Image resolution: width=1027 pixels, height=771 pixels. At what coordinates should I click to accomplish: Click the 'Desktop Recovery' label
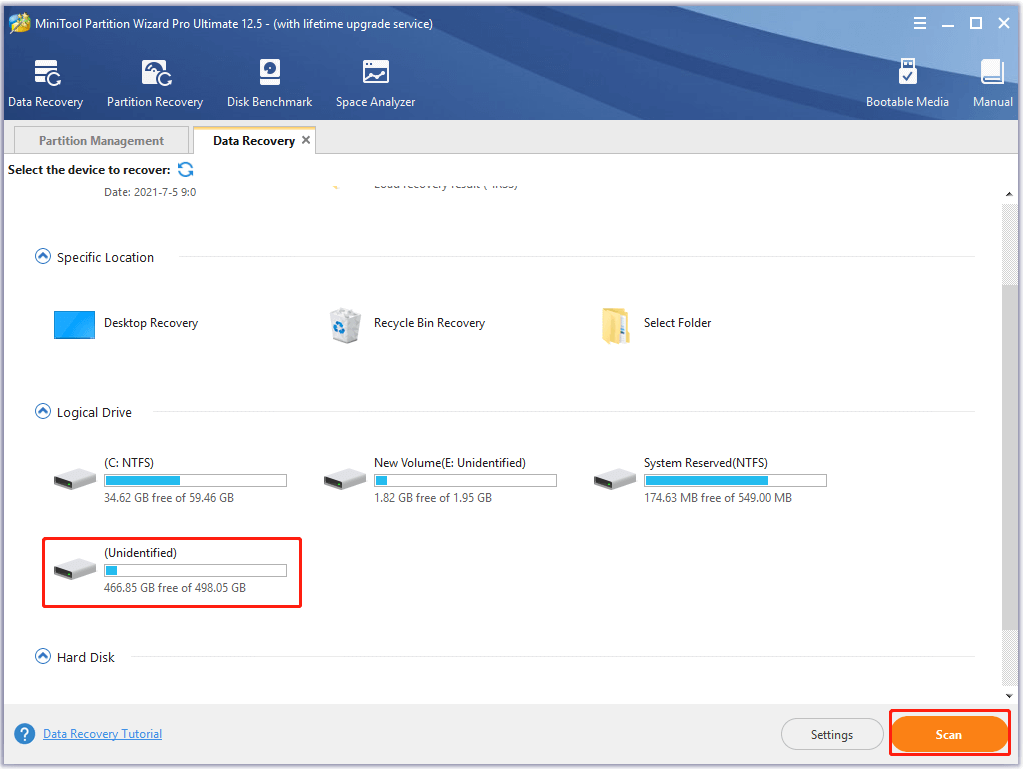pos(151,323)
